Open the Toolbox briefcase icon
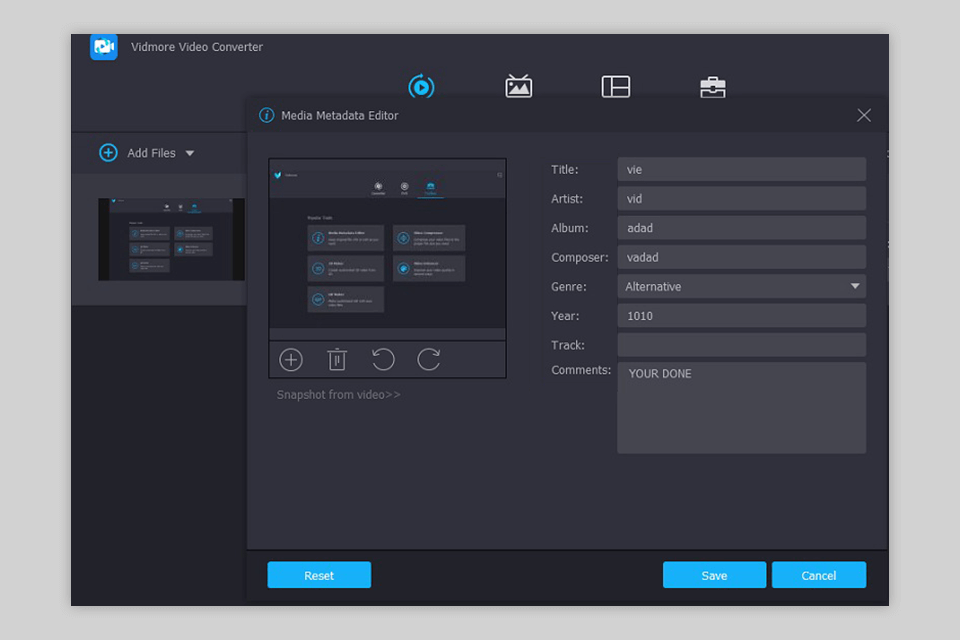 712,87
